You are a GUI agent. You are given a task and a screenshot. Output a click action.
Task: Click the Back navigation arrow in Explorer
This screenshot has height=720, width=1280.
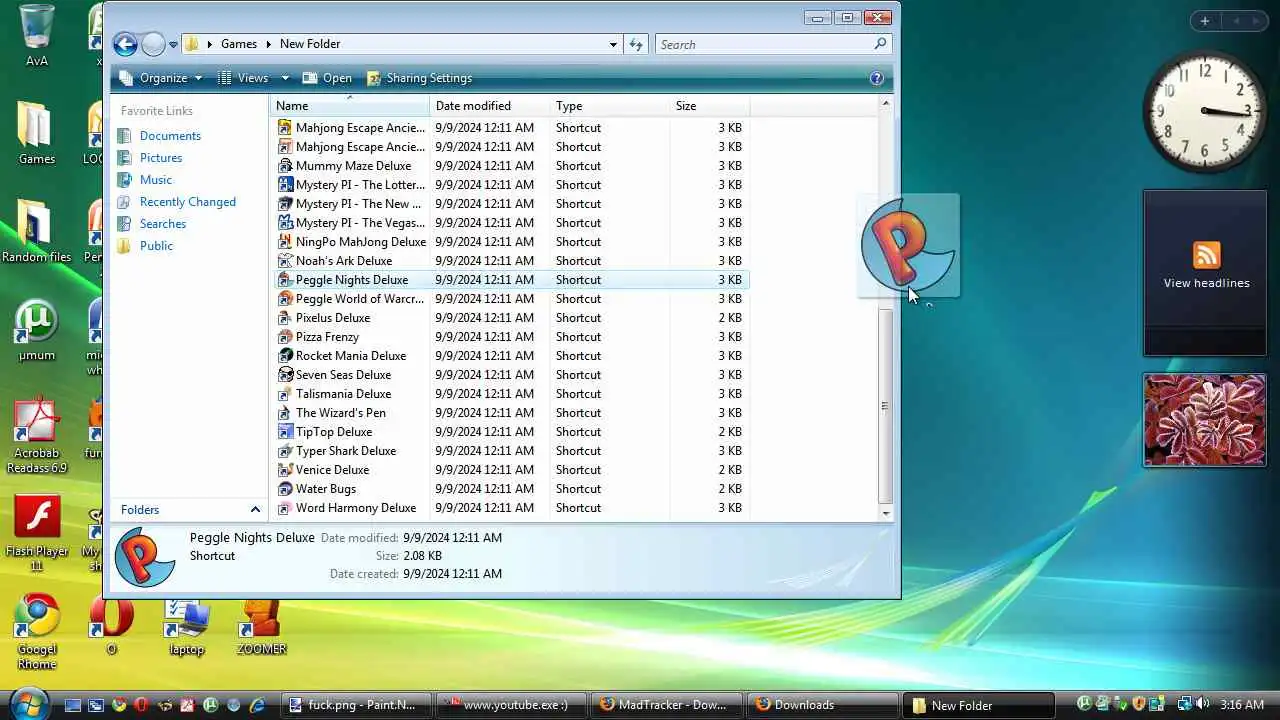click(125, 44)
